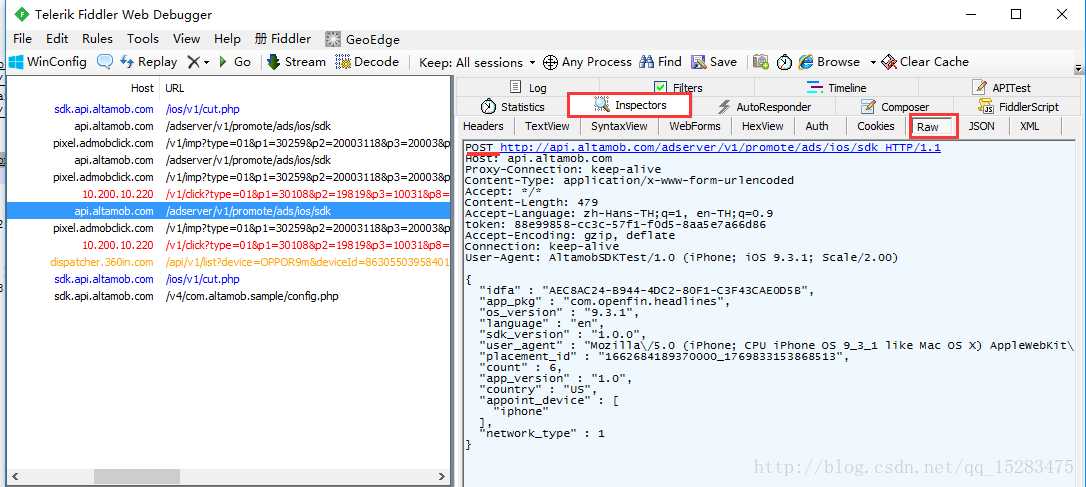Click the Fiddler menu item
Screen dimensions: 1086x487
pyautogui.click(x=283, y=39)
